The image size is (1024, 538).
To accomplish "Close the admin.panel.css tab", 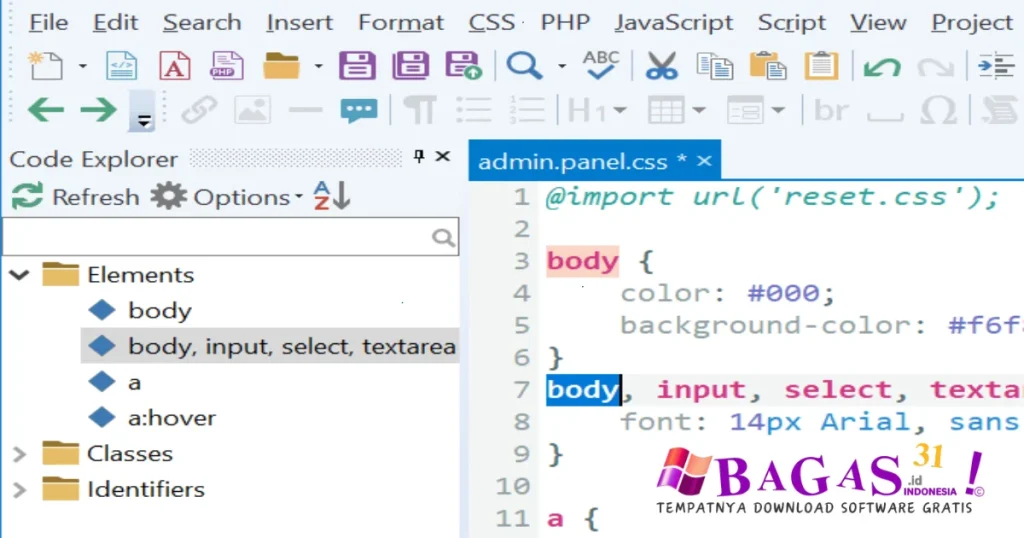I will pos(704,161).
